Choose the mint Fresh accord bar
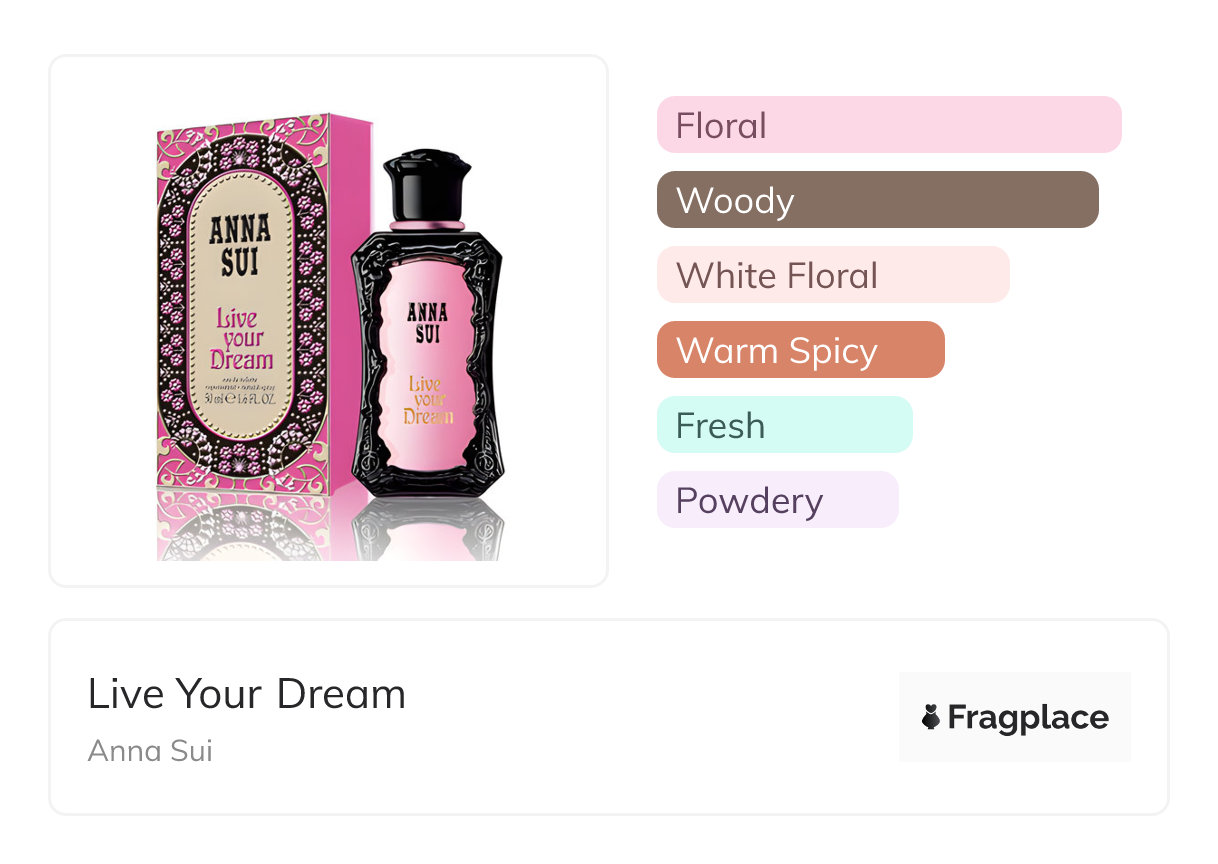1218x864 pixels. [x=784, y=425]
